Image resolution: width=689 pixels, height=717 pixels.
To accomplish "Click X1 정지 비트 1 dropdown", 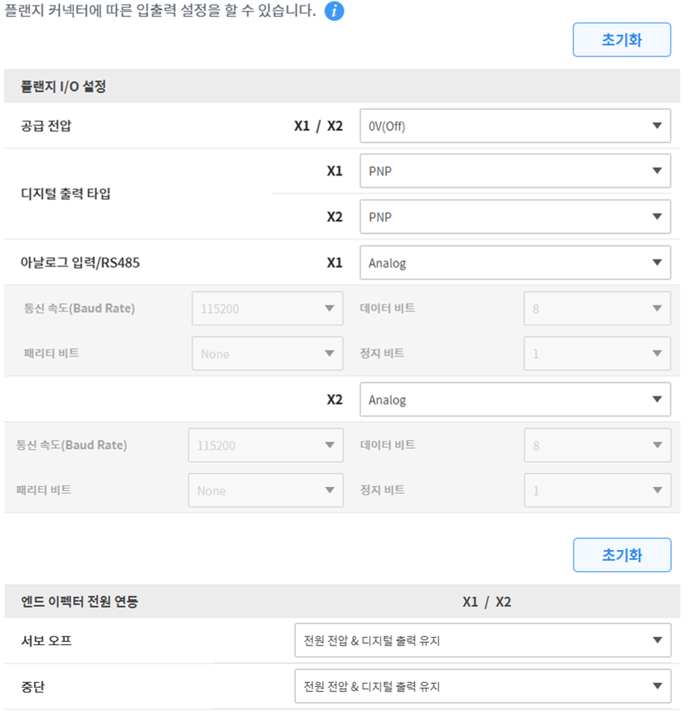I will [597, 353].
